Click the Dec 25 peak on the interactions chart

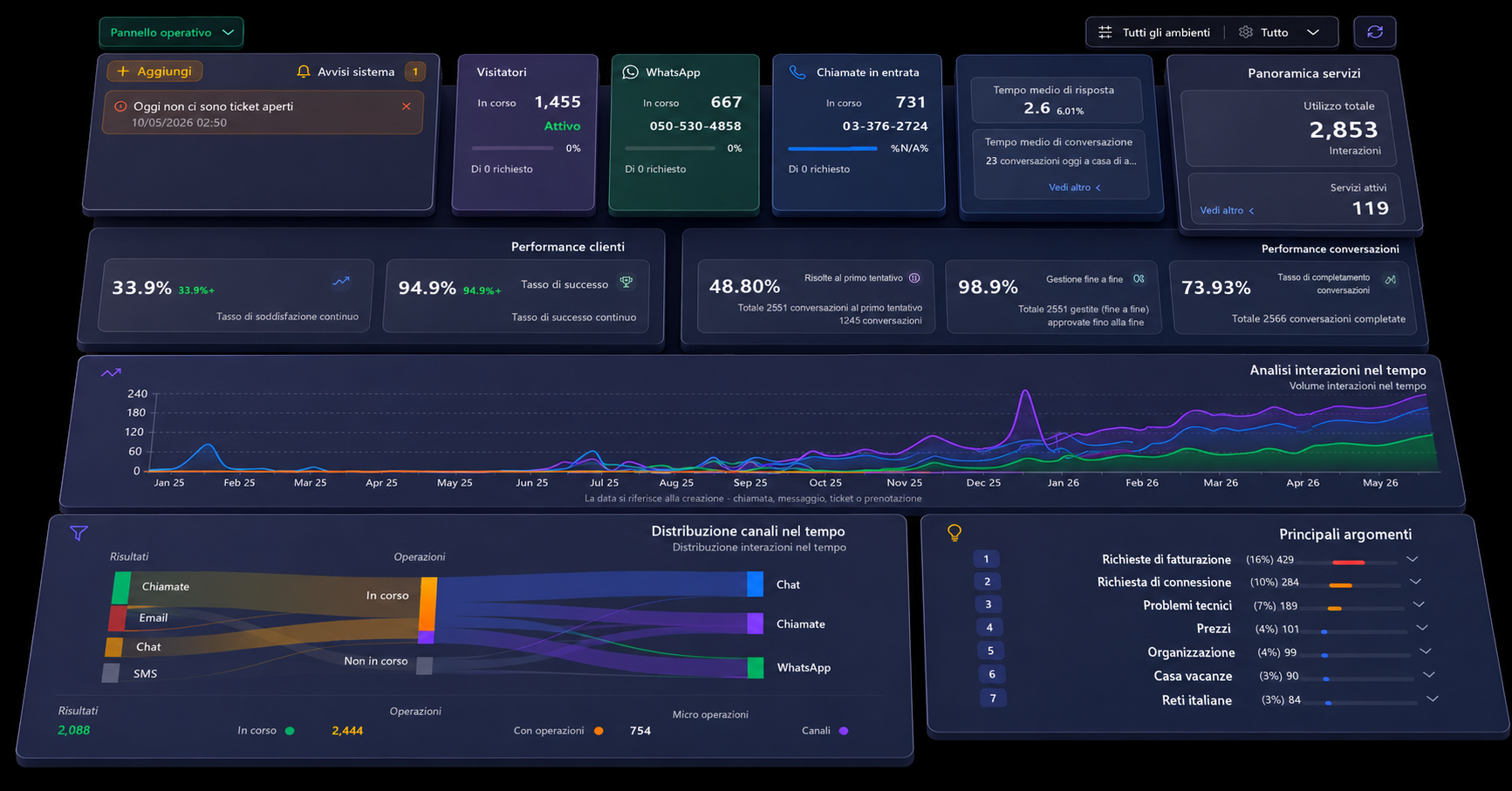[x=1026, y=392]
